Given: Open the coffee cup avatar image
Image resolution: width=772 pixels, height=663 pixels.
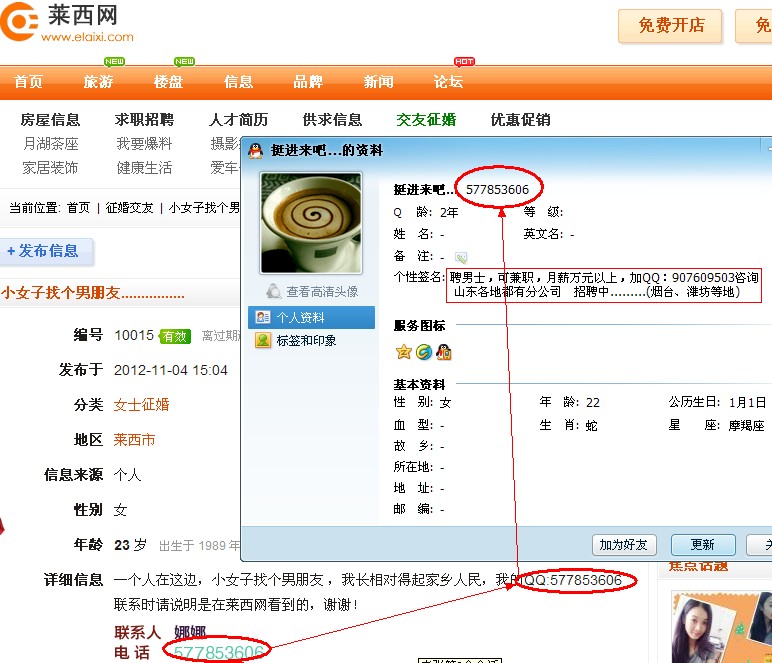Looking at the screenshot, I should (311, 222).
